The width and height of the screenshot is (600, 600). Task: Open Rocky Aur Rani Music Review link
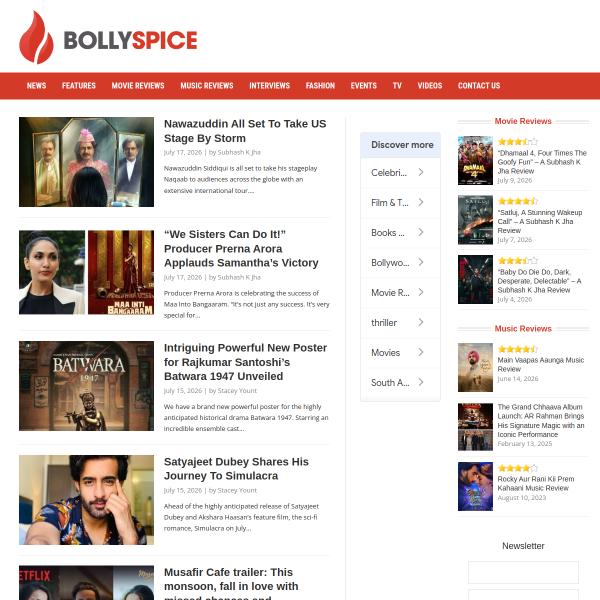(536, 483)
